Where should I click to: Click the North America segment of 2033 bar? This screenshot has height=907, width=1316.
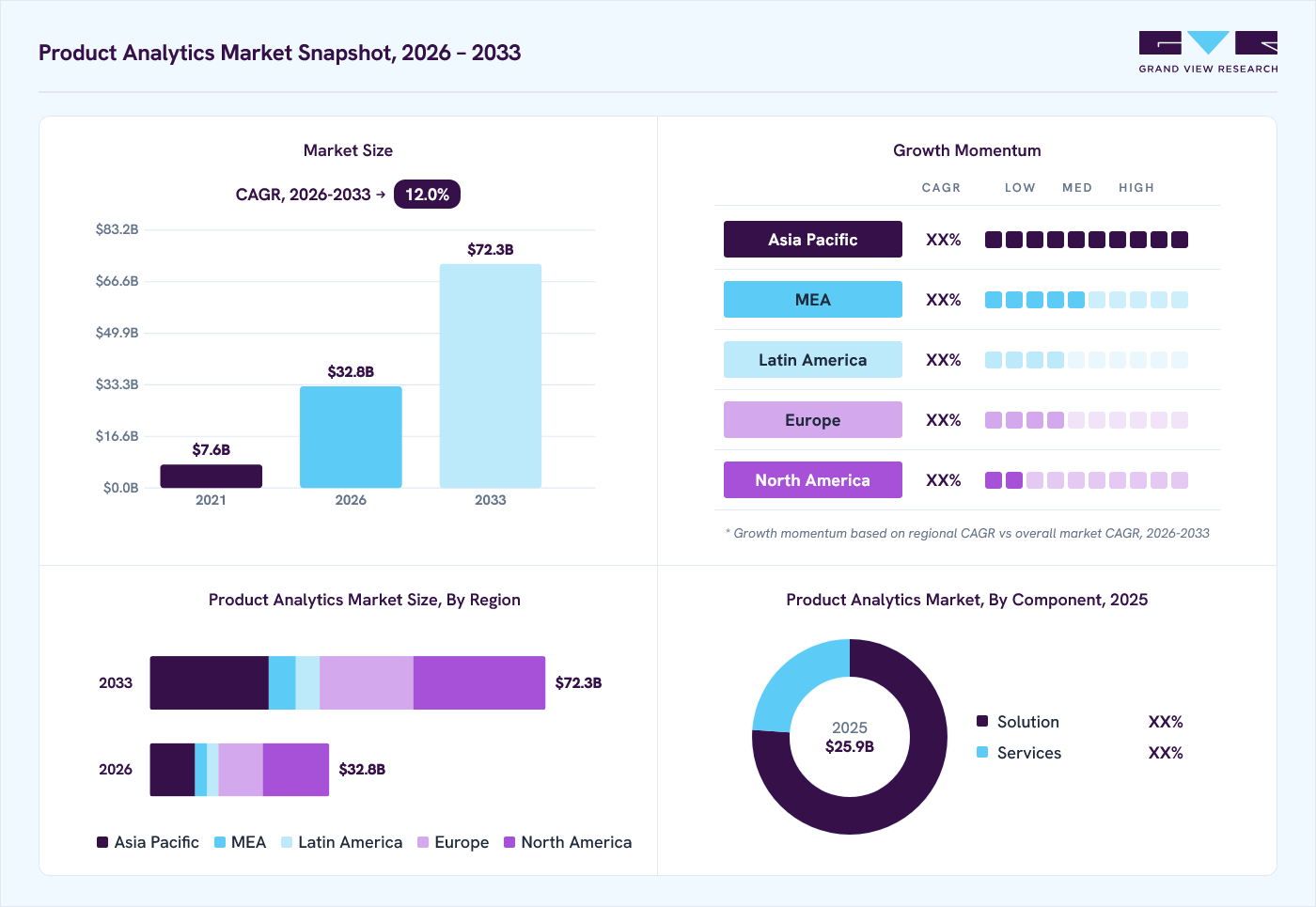click(479, 683)
